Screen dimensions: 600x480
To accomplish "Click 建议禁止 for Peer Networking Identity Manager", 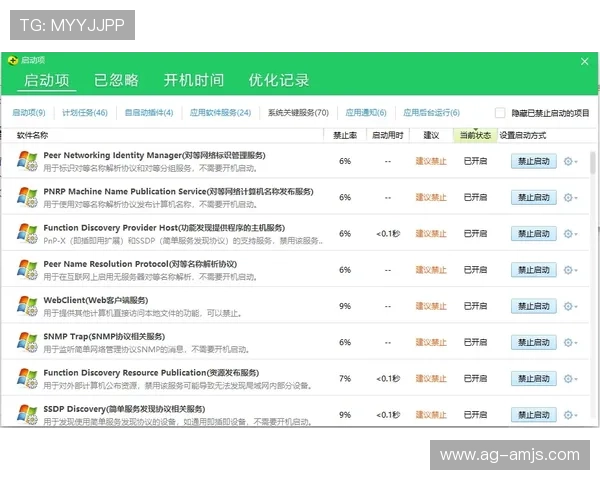I will pyautogui.click(x=431, y=161).
